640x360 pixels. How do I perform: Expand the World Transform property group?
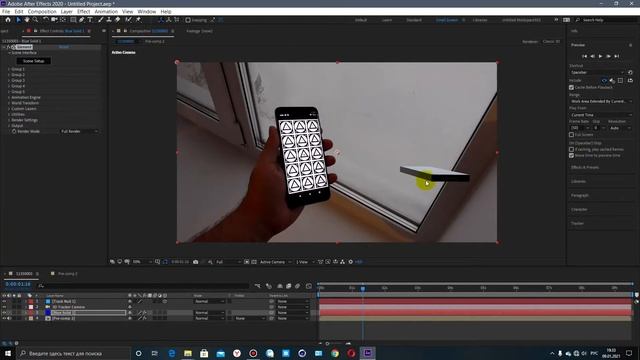coord(9,103)
